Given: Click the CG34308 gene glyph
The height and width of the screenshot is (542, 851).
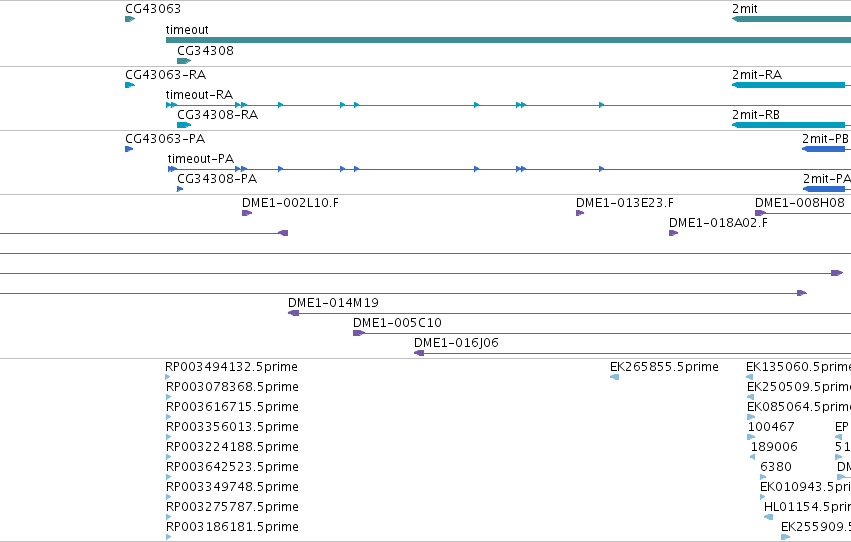Looking at the screenshot, I should 184,61.
